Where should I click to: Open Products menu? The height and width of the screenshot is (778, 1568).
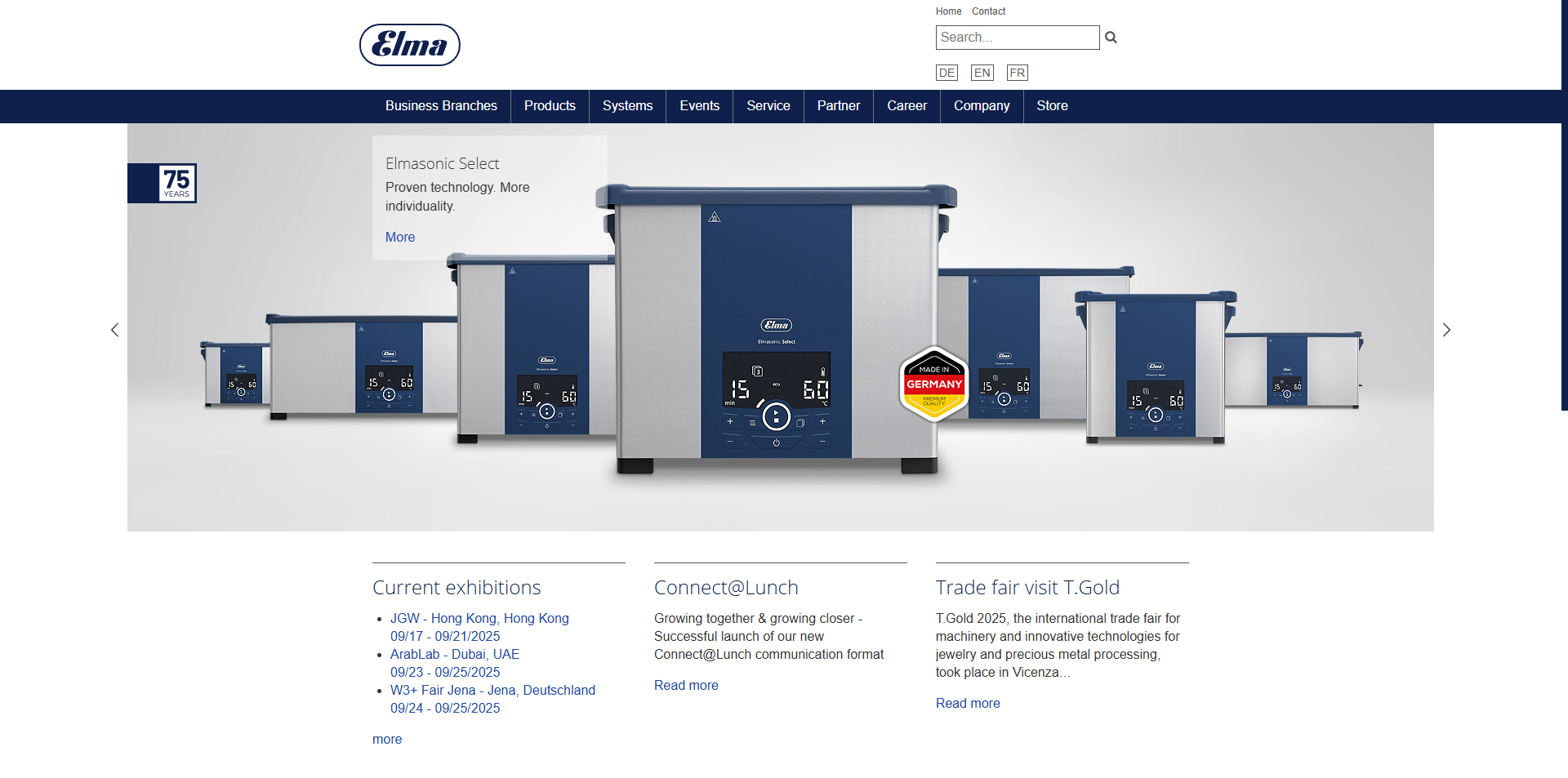pyautogui.click(x=550, y=106)
